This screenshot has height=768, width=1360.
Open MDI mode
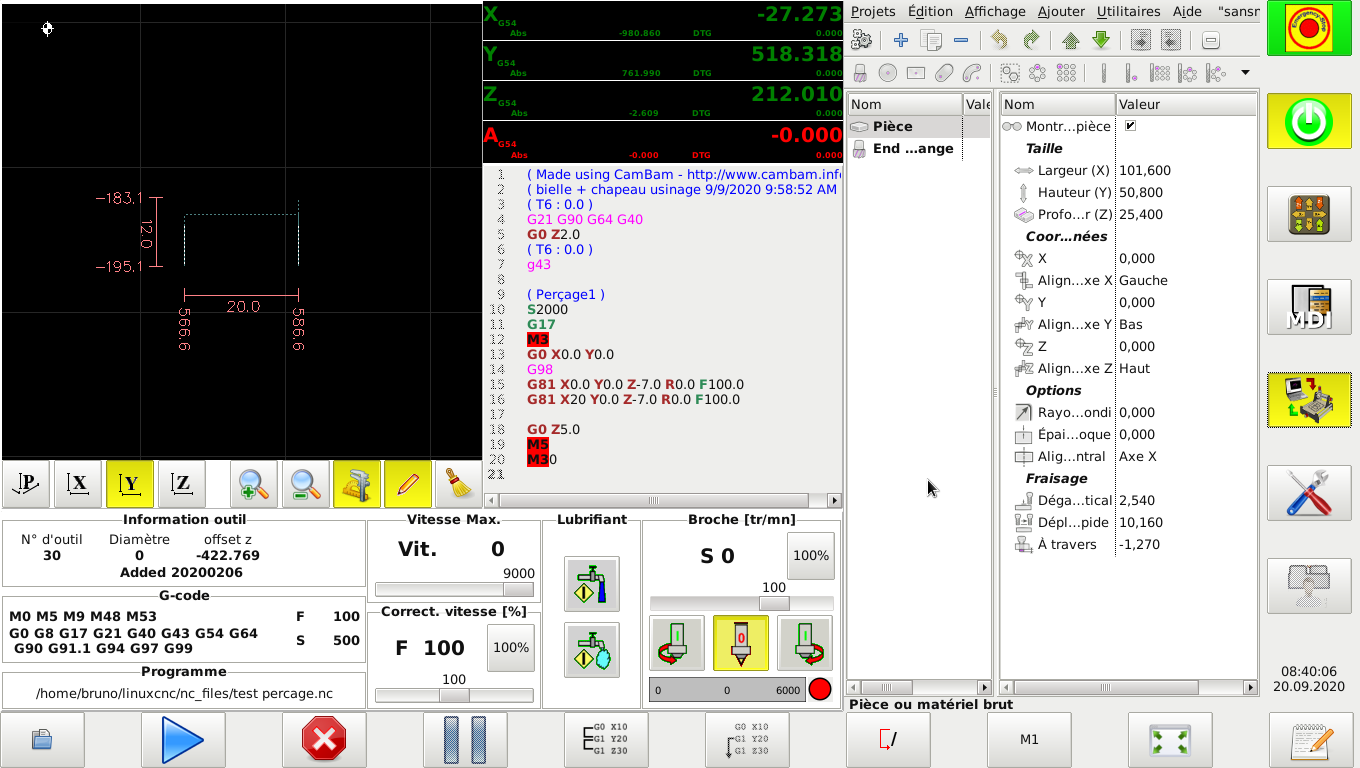tap(1309, 308)
